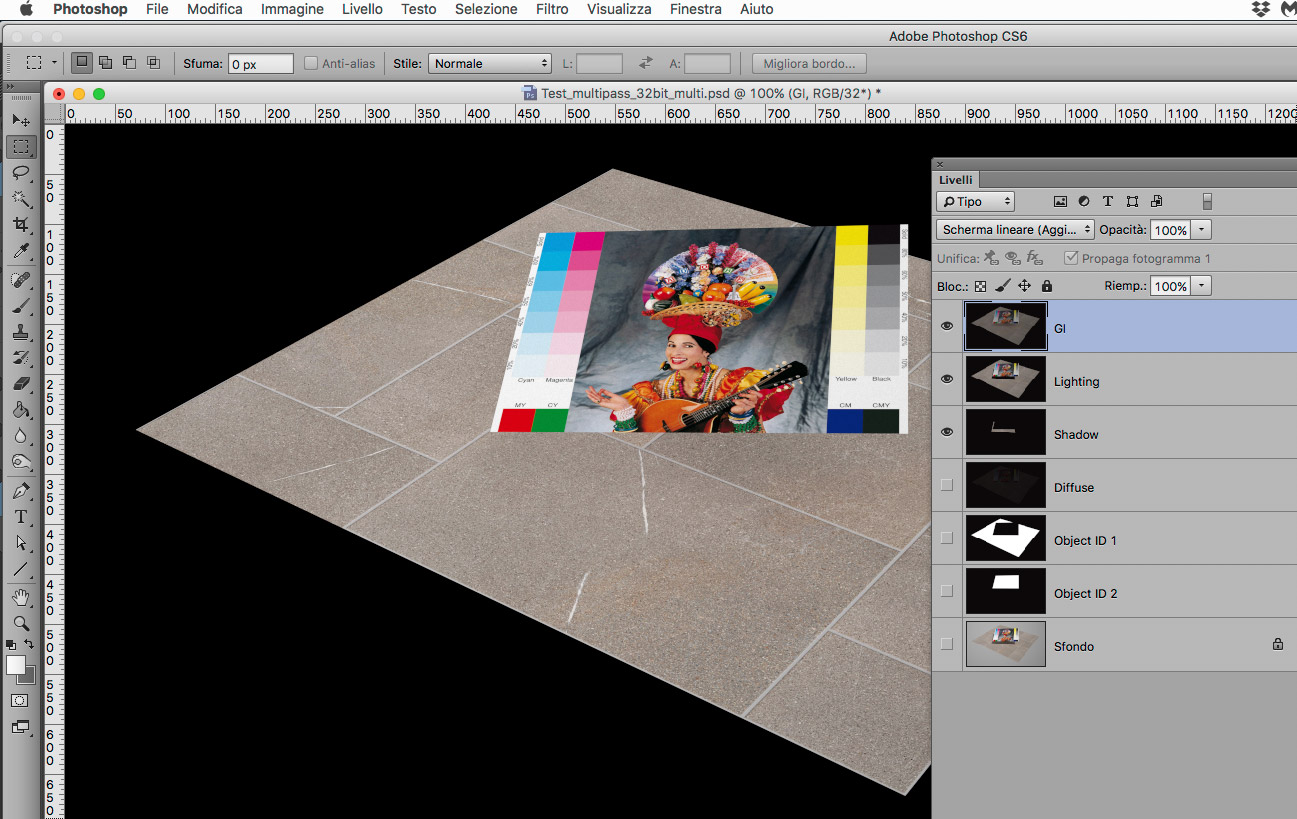Select the Eyedropper tool
This screenshot has width=1297, height=819.
point(21,252)
